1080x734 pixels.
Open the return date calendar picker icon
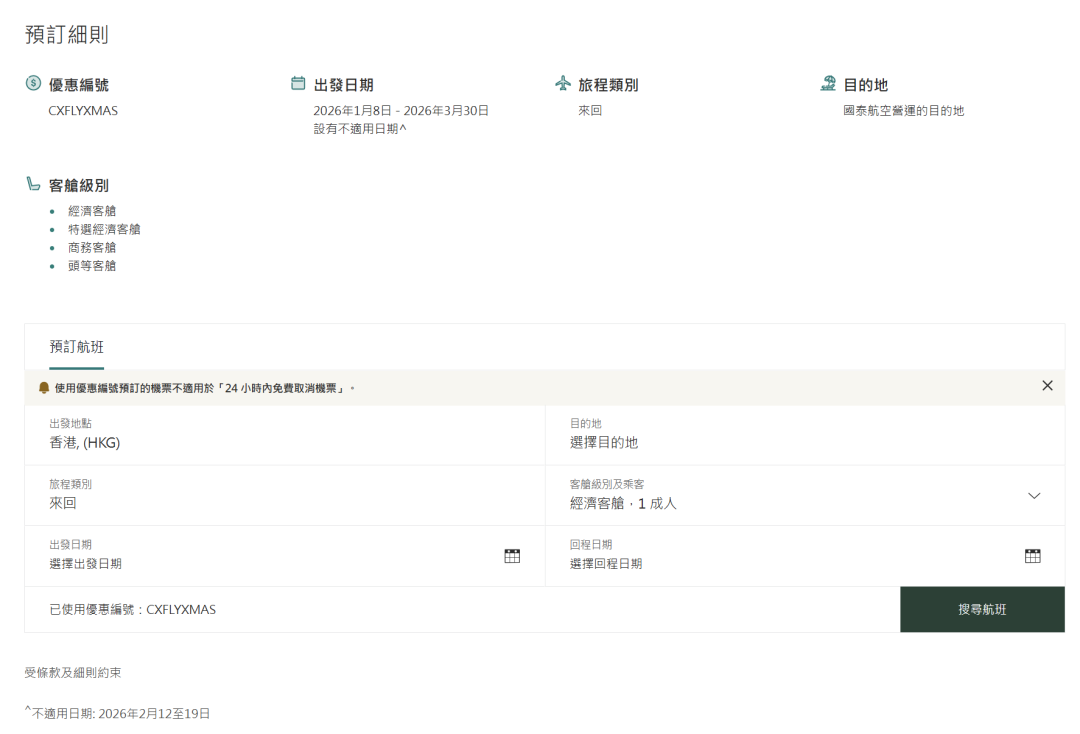(x=1033, y=556)
